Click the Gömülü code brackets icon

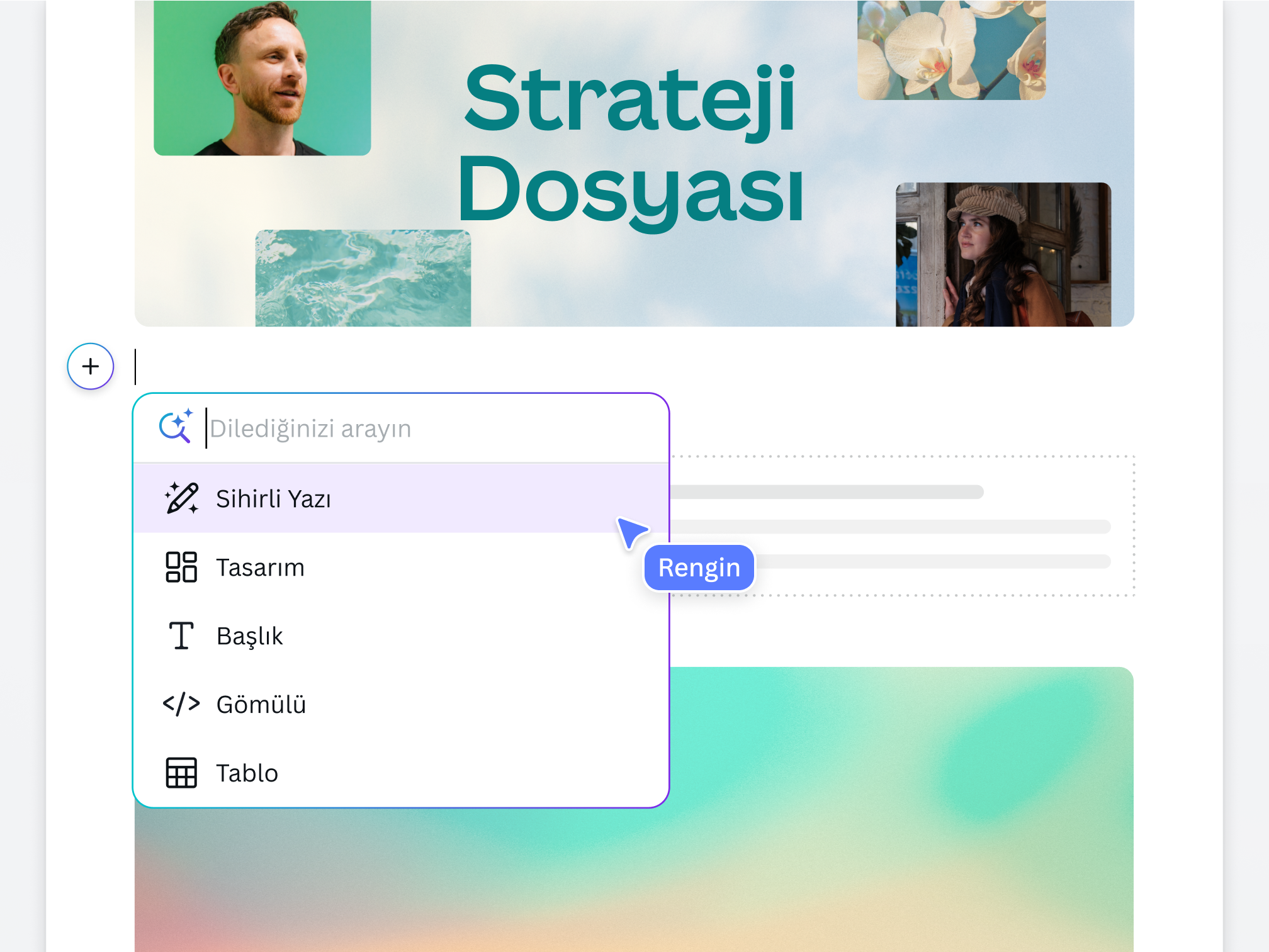tap(182, 704)
